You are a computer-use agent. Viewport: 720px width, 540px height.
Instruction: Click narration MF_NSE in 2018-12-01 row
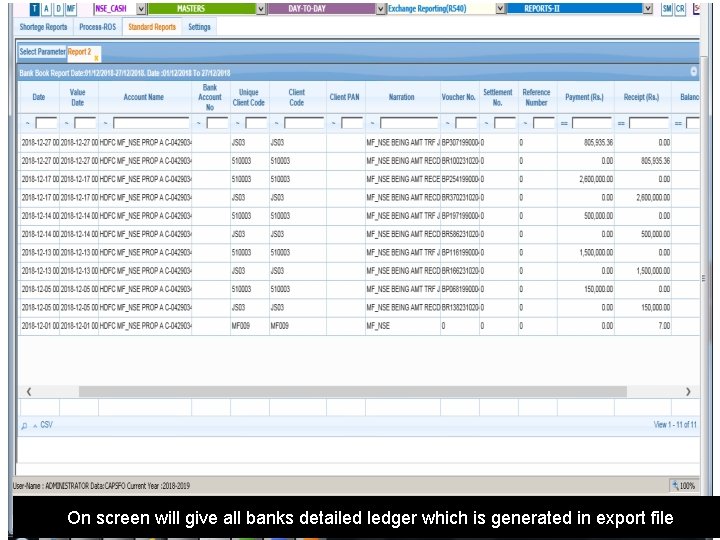click(x=378, y=326)
